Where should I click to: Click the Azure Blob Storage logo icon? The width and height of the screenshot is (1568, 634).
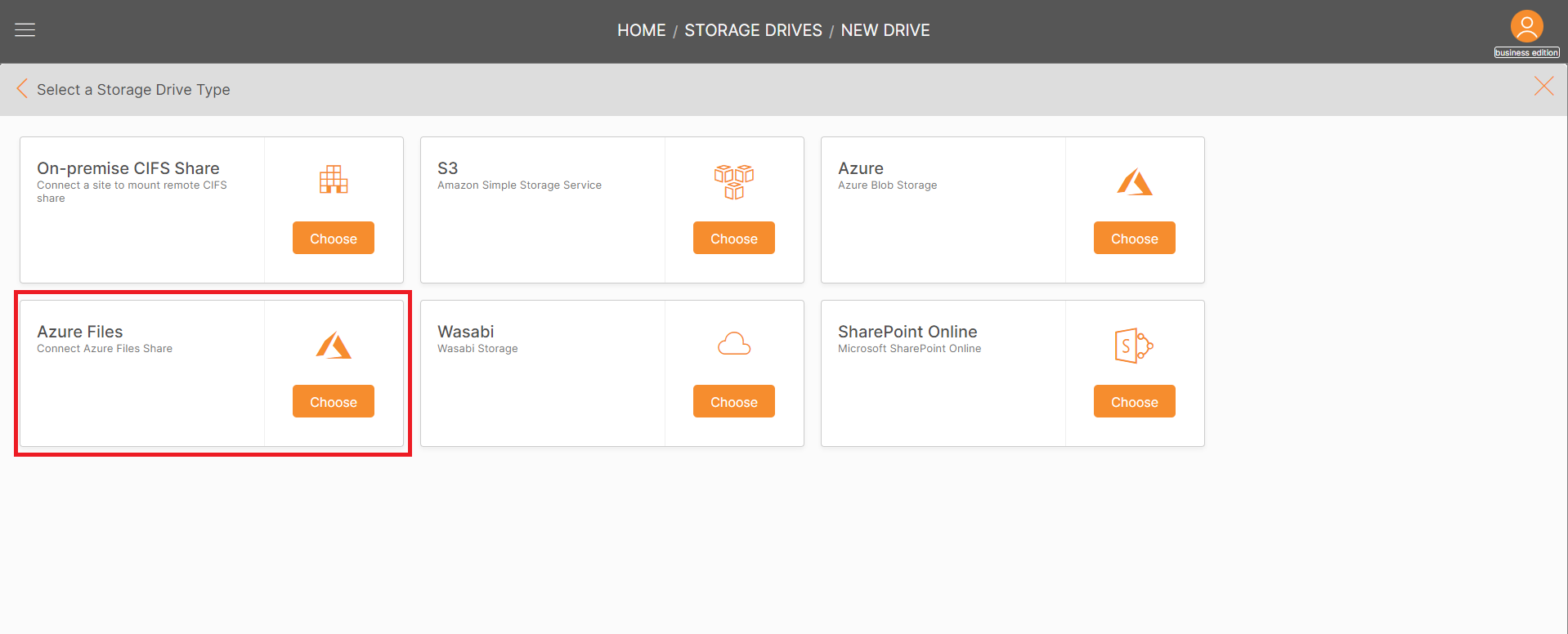1135,181
